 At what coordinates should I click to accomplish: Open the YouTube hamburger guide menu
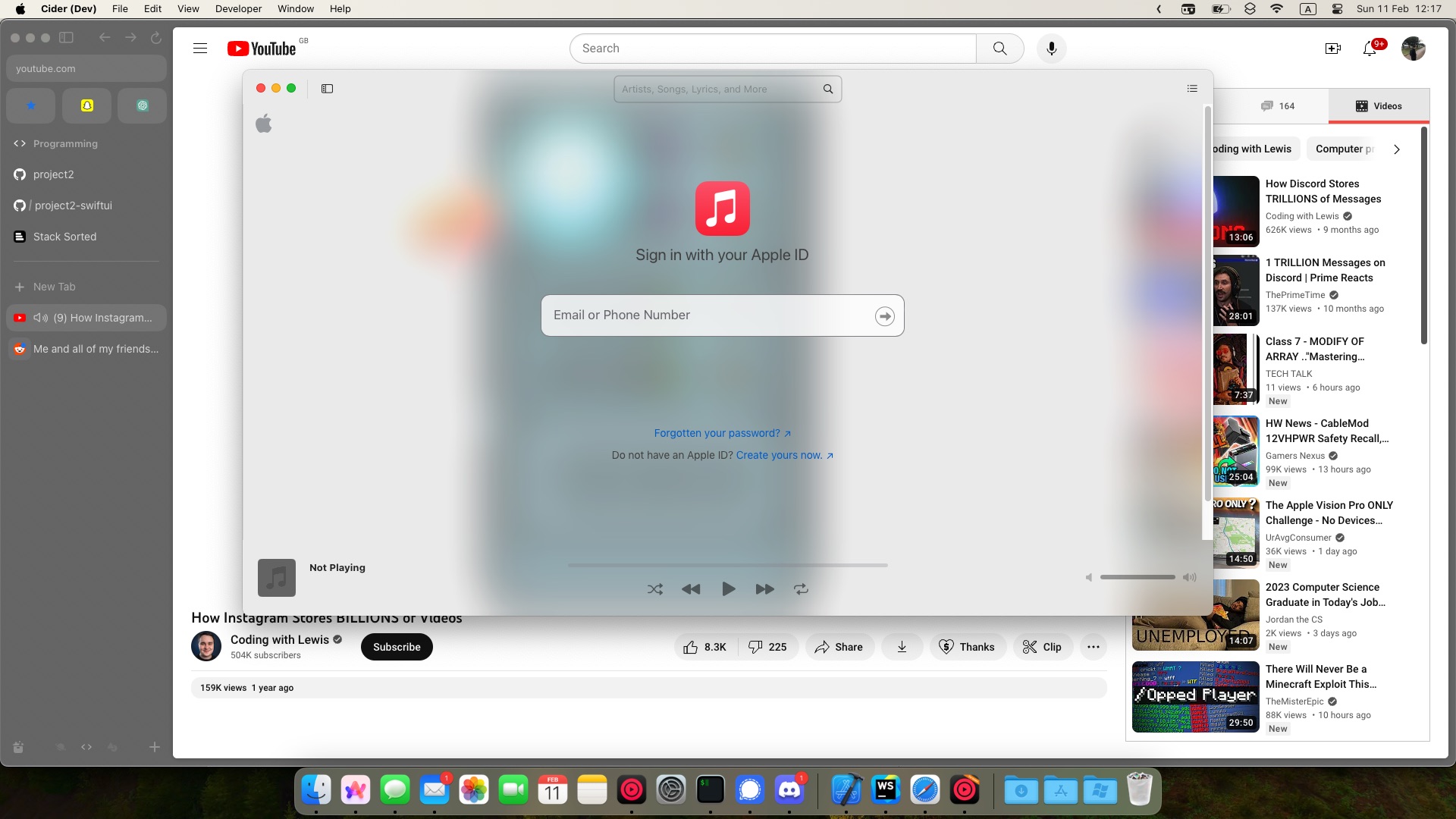(200, 49)
